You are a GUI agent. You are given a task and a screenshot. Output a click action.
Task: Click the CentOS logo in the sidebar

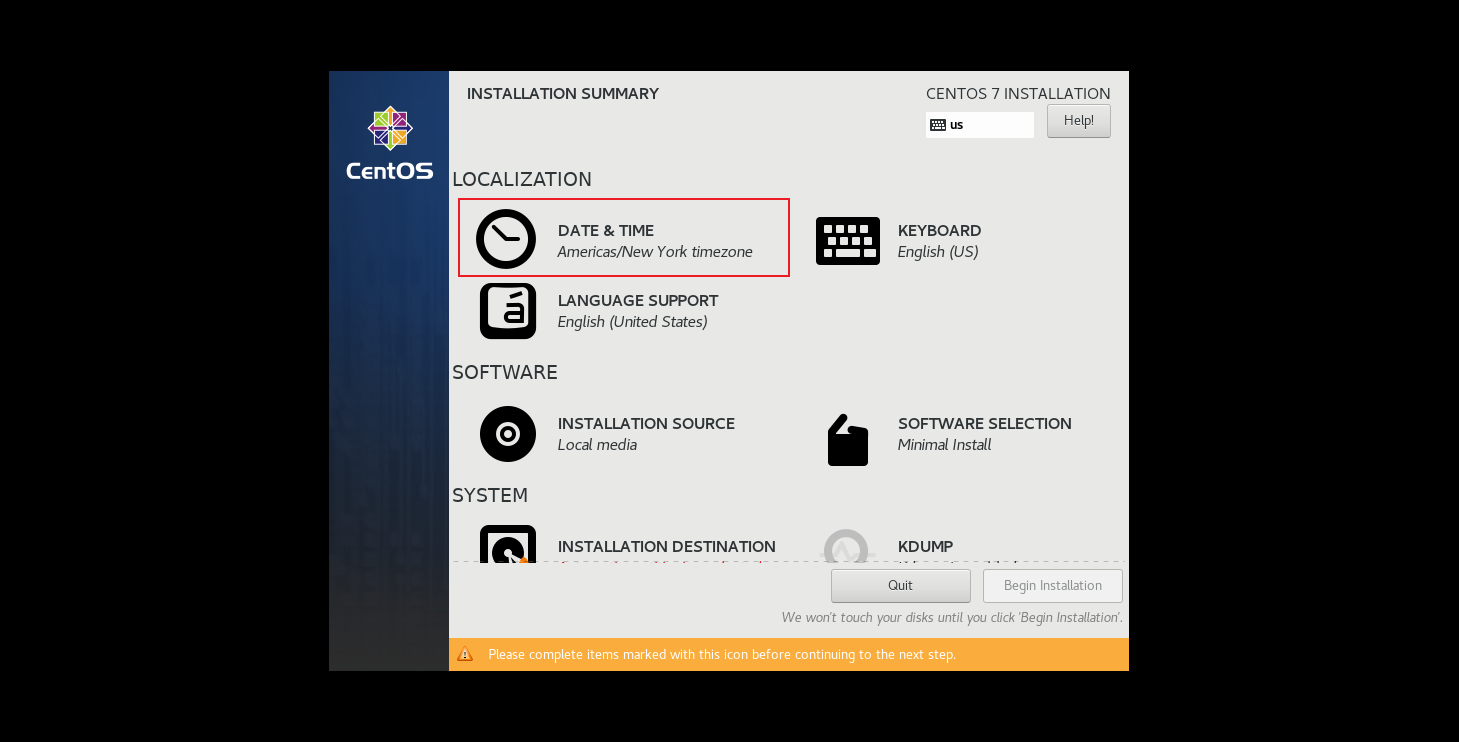tap(390, 143)
